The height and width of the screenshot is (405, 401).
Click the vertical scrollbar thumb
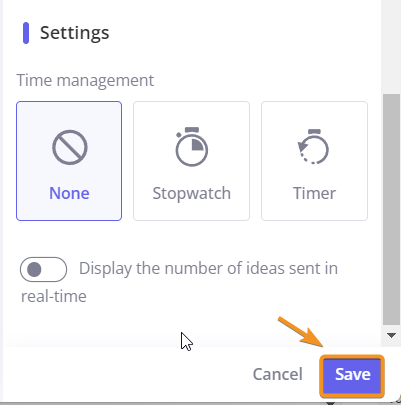392,209
